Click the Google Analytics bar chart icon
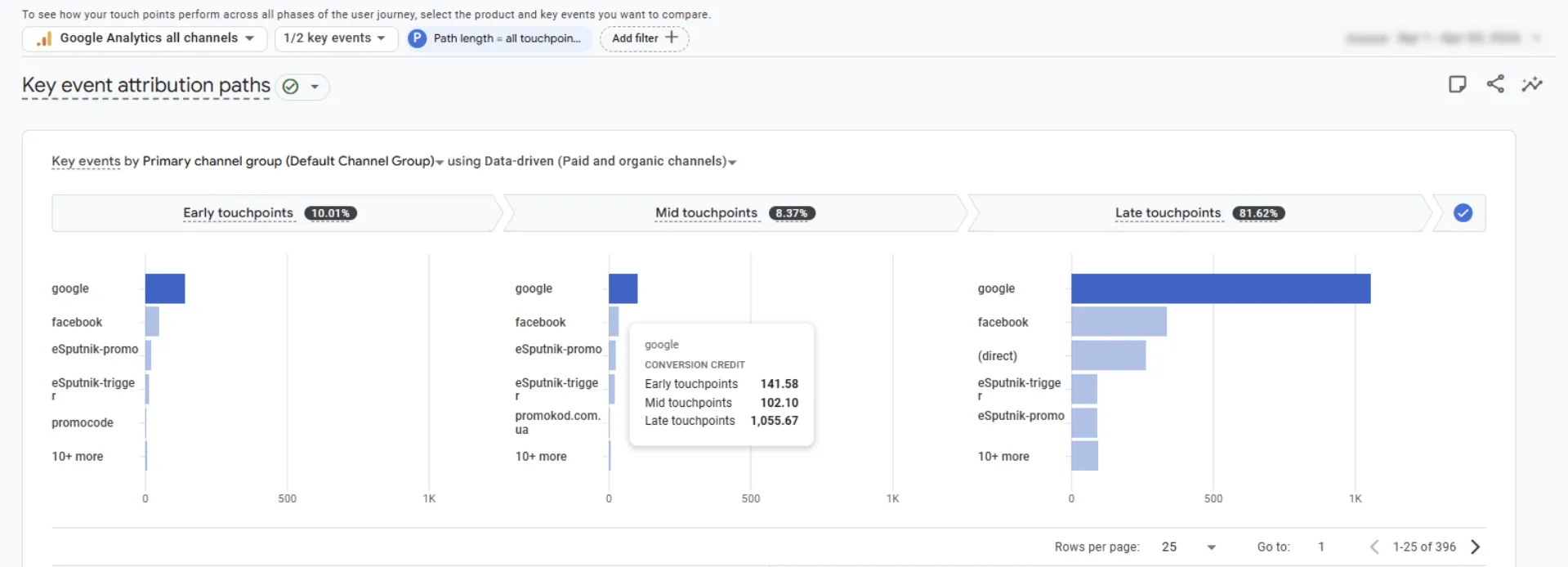The width and height of the screenshot is (1568, 567). tap(44, 38)
